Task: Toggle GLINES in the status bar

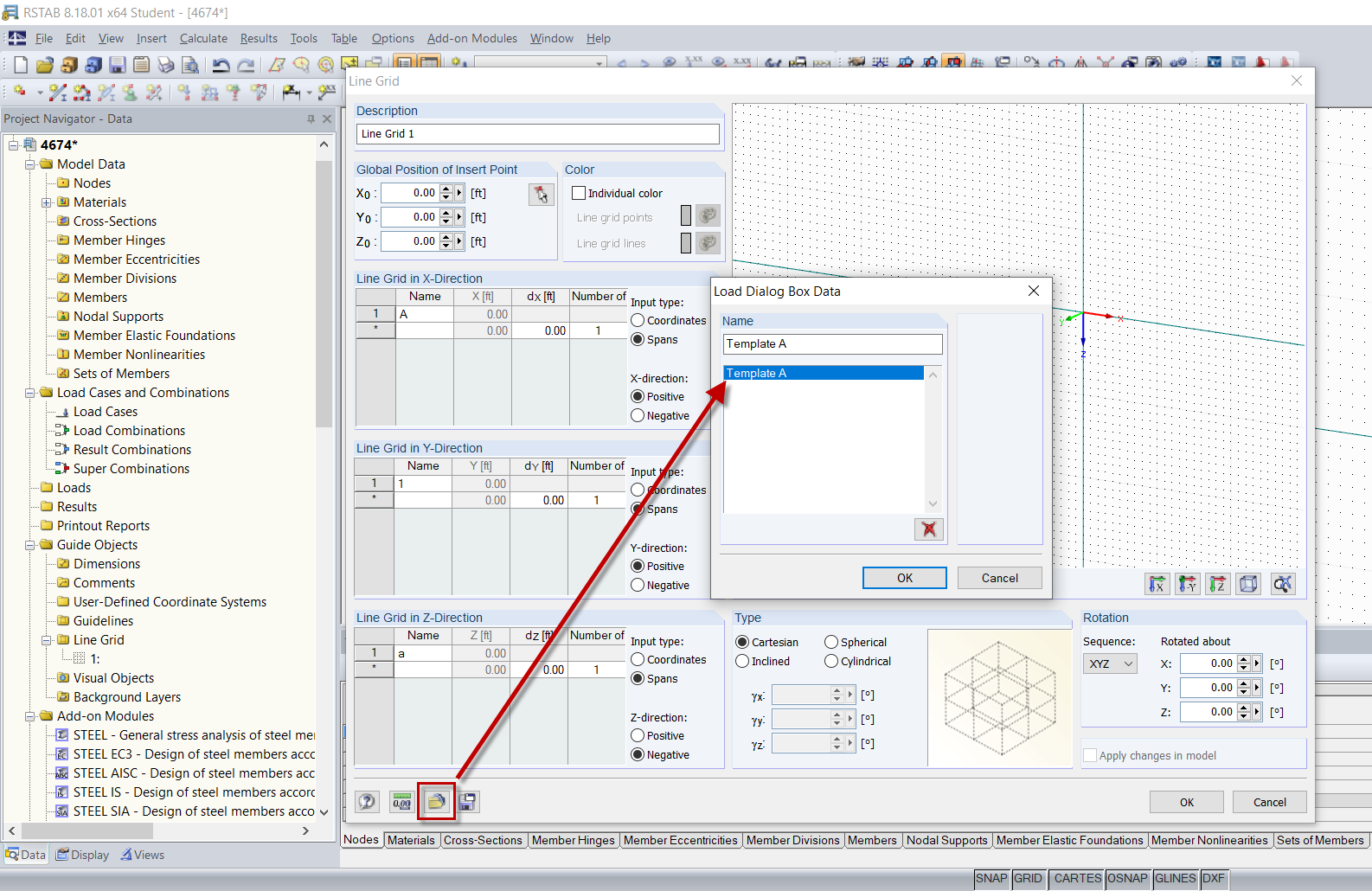Action: pos(1175,878)
